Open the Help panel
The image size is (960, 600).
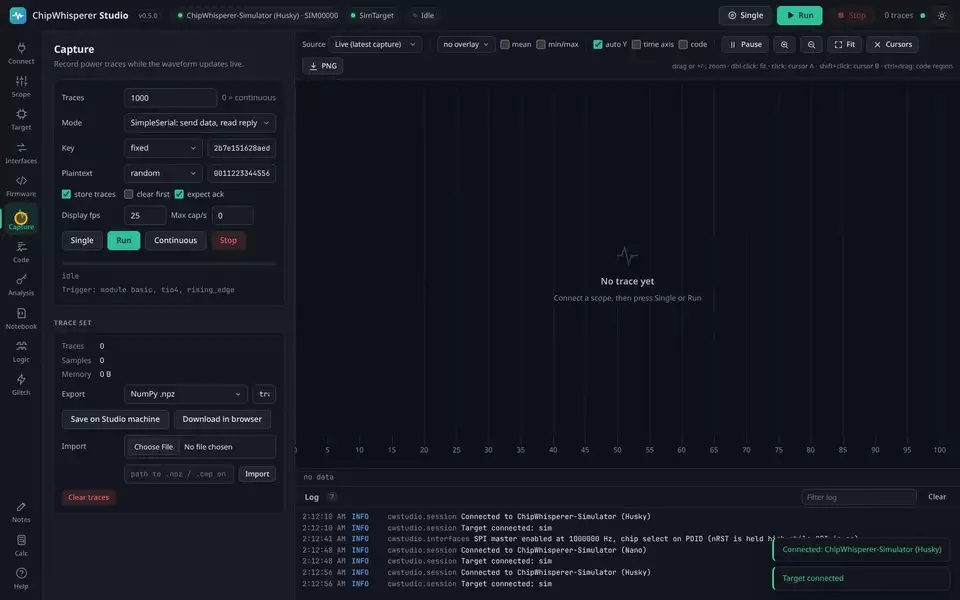pyautogui.click(x=21, y=578)
